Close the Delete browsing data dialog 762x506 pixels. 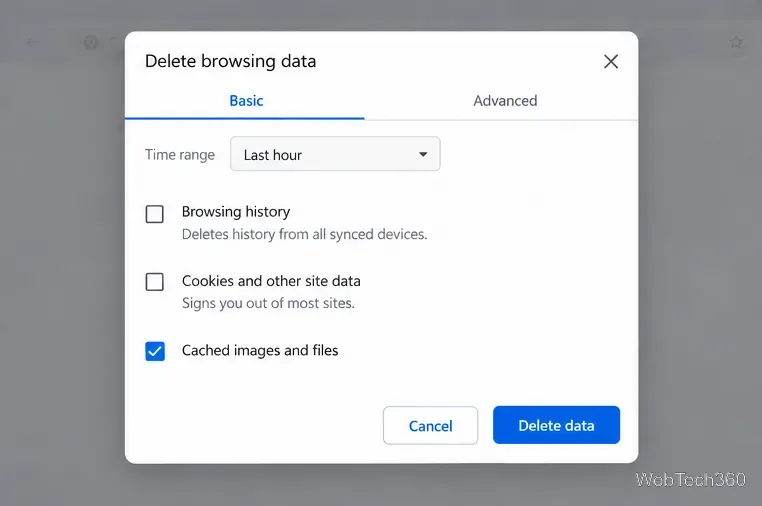(x=611, y=62)
